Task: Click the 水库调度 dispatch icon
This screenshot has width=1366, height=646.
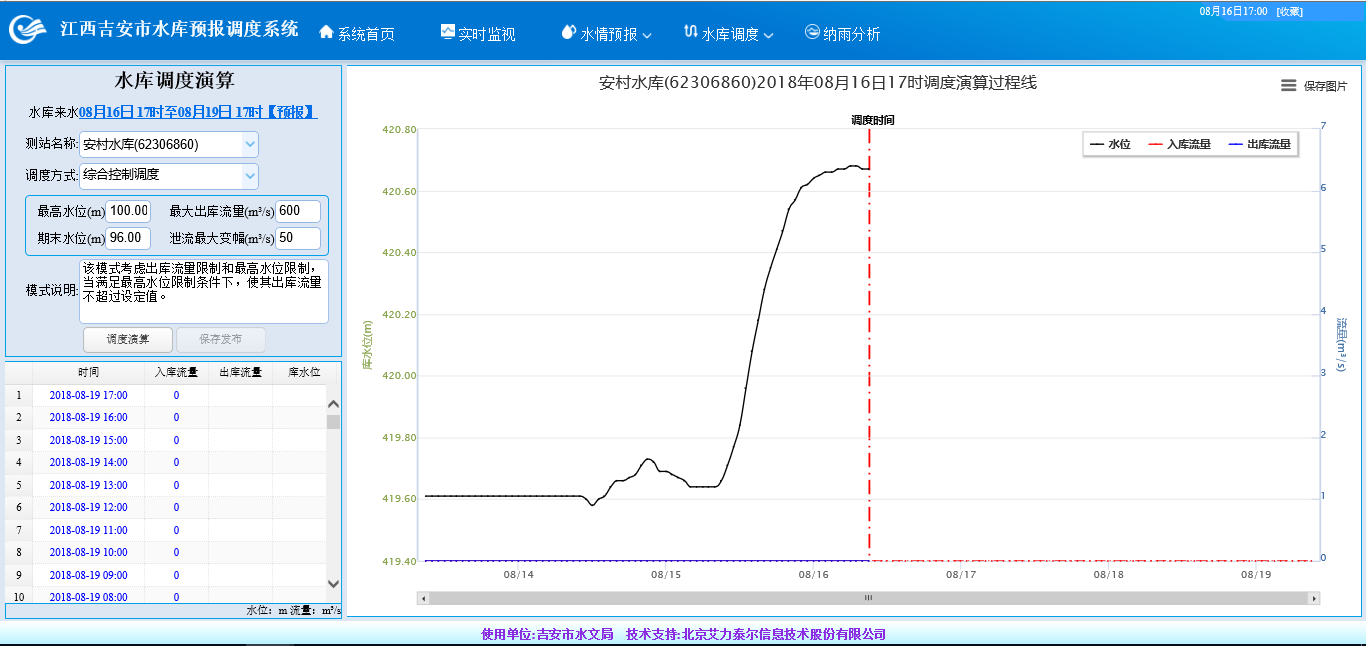Action: (x=690, y=32)
